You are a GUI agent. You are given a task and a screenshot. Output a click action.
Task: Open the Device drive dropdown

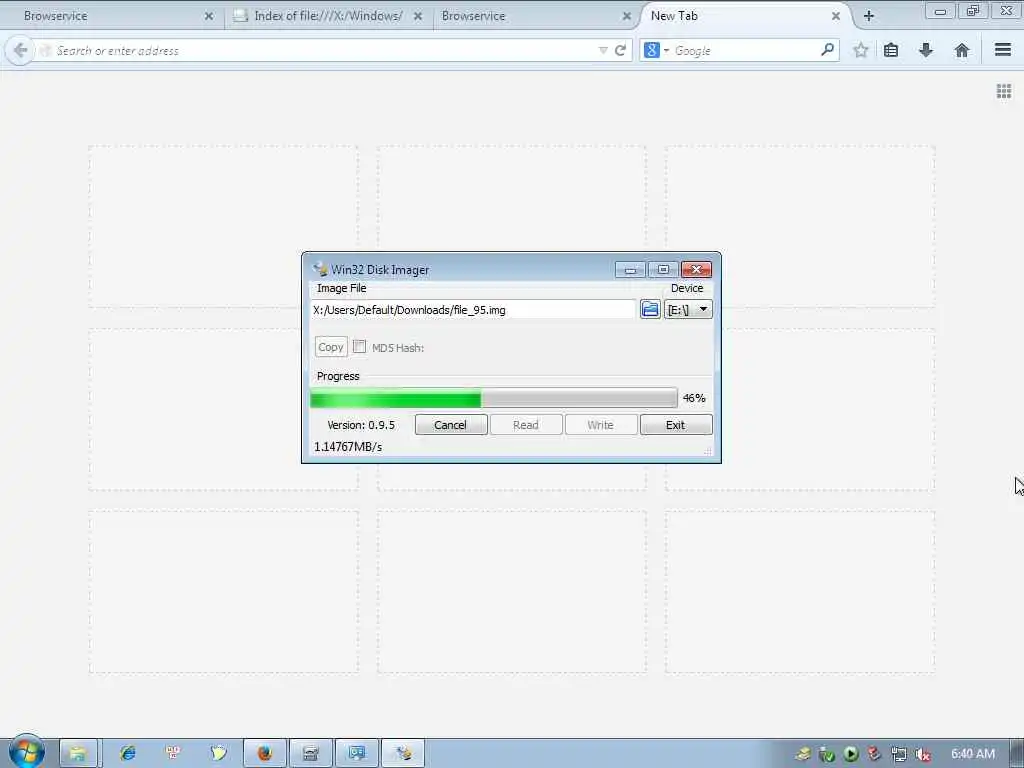pyautogui.click(x=688, y=310)
